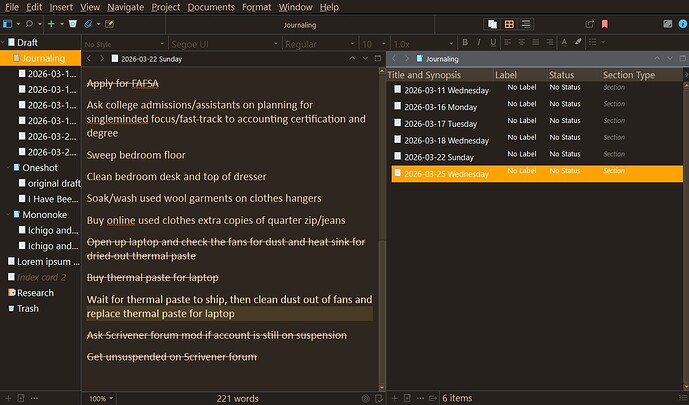The image size is (689, 405).
Task: Open dropdown arrow beside the green plus icon
Action: (62, 24)
